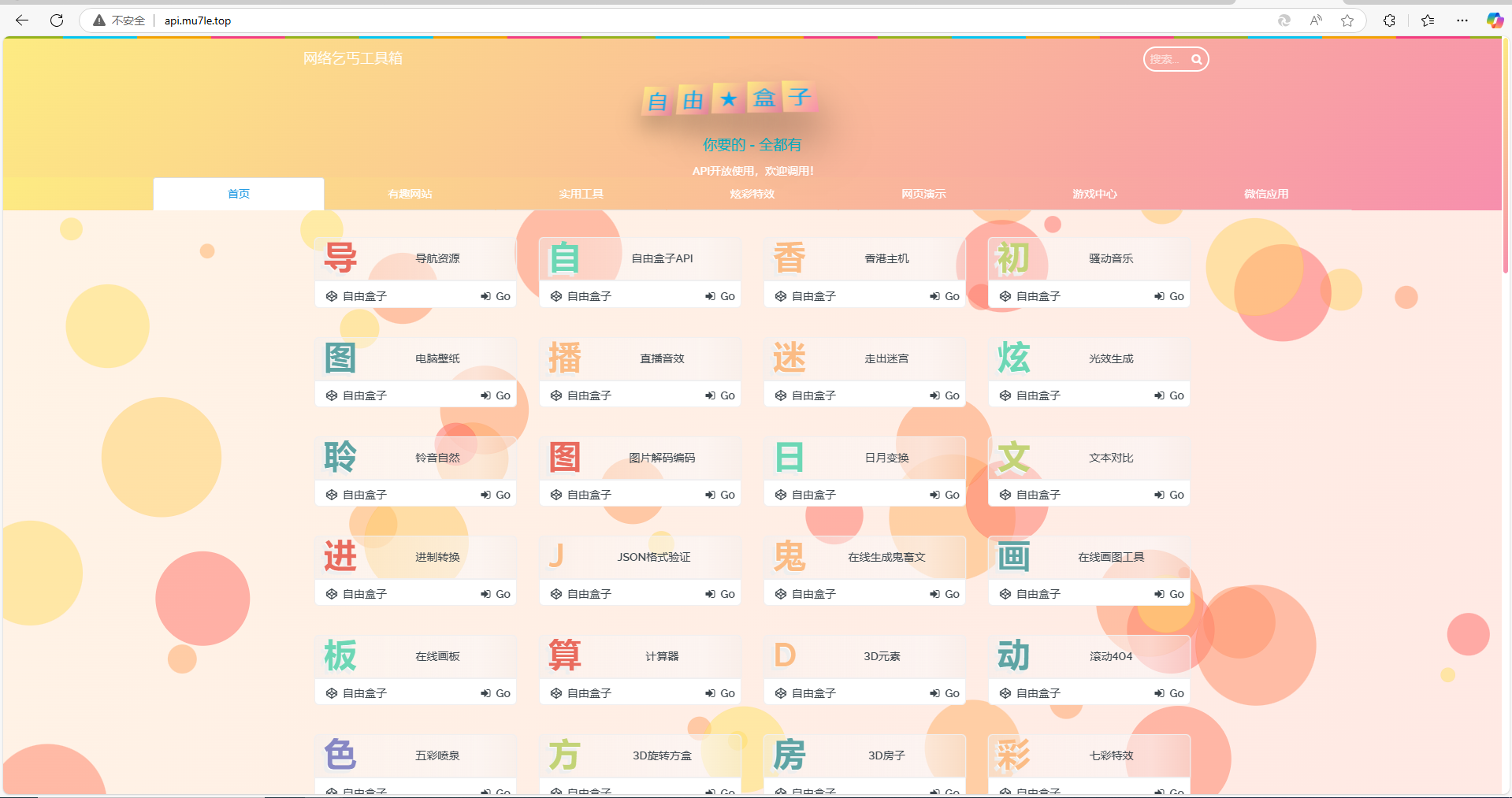Open the browser favorites list
The image size is (1512, 798).
(x=1428, y=20)
